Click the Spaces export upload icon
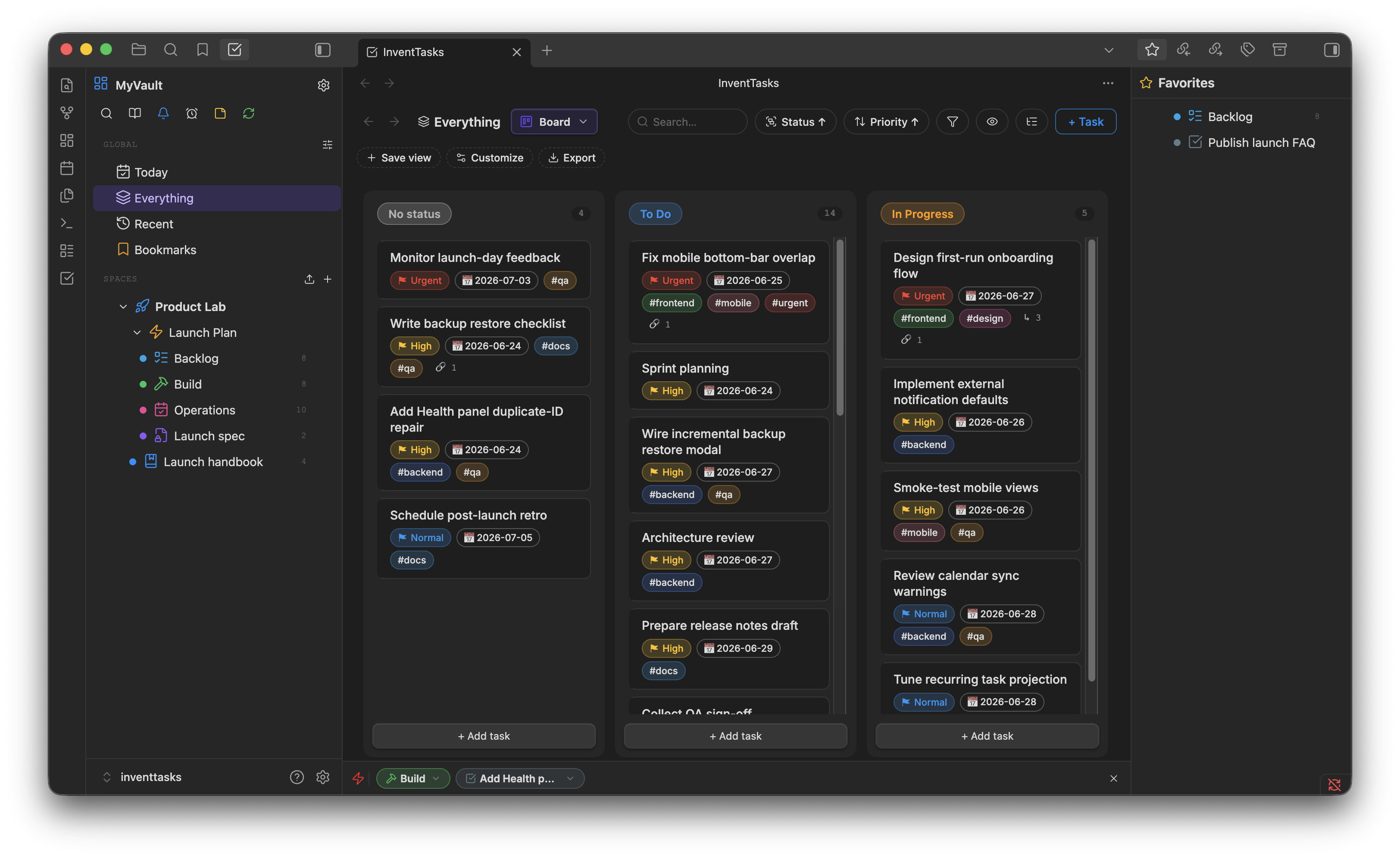 click(309, 279)
